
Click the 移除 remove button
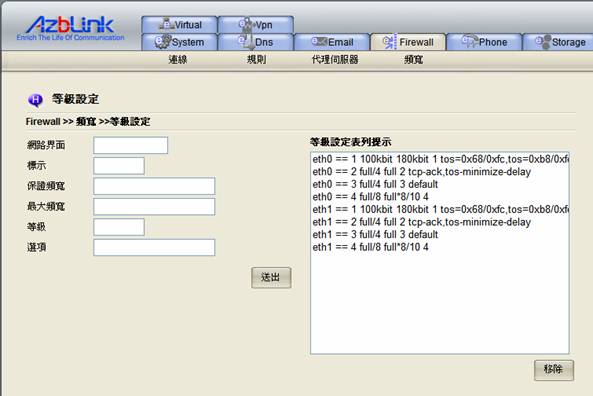point(554,370)
